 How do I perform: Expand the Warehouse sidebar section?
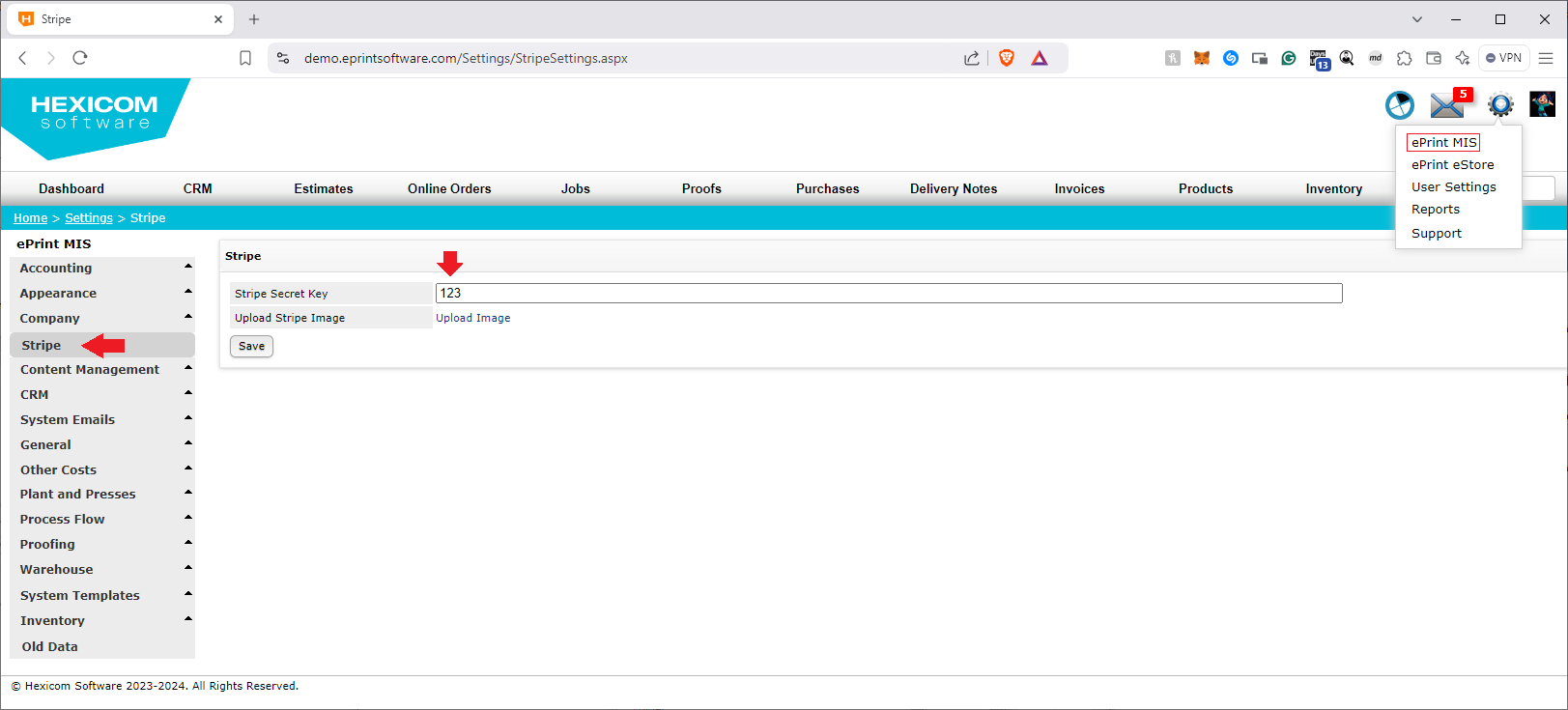click(x=102, y=569)
